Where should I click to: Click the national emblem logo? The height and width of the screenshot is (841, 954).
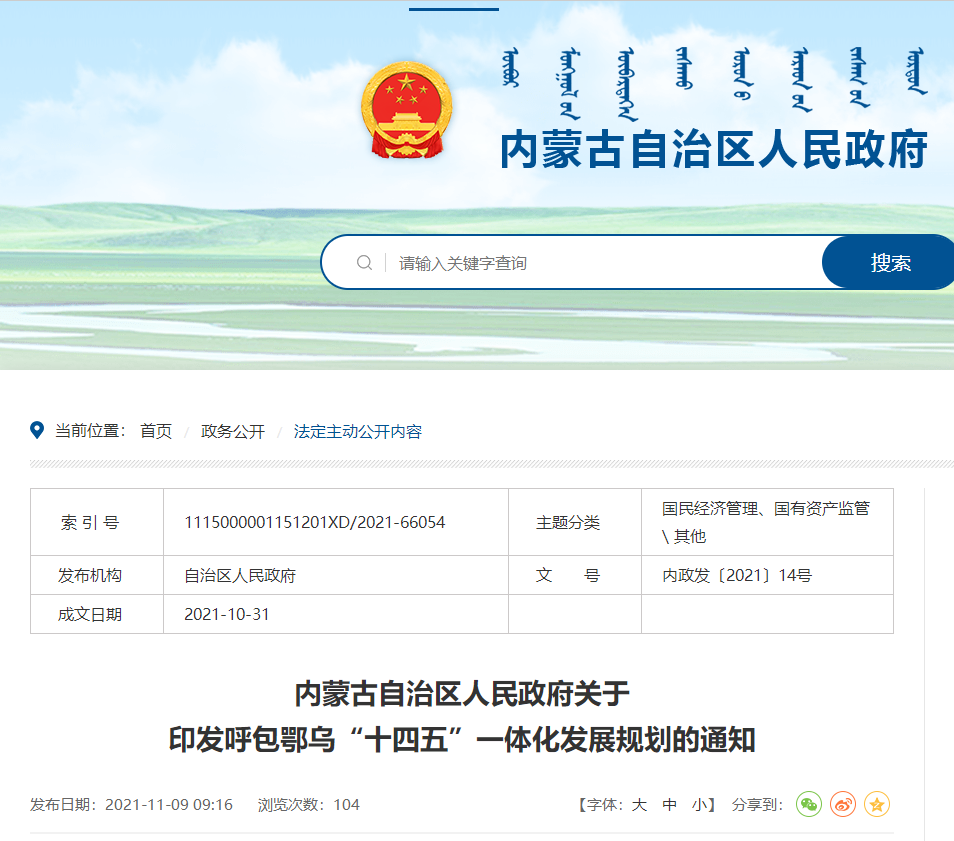coord(406,110)
